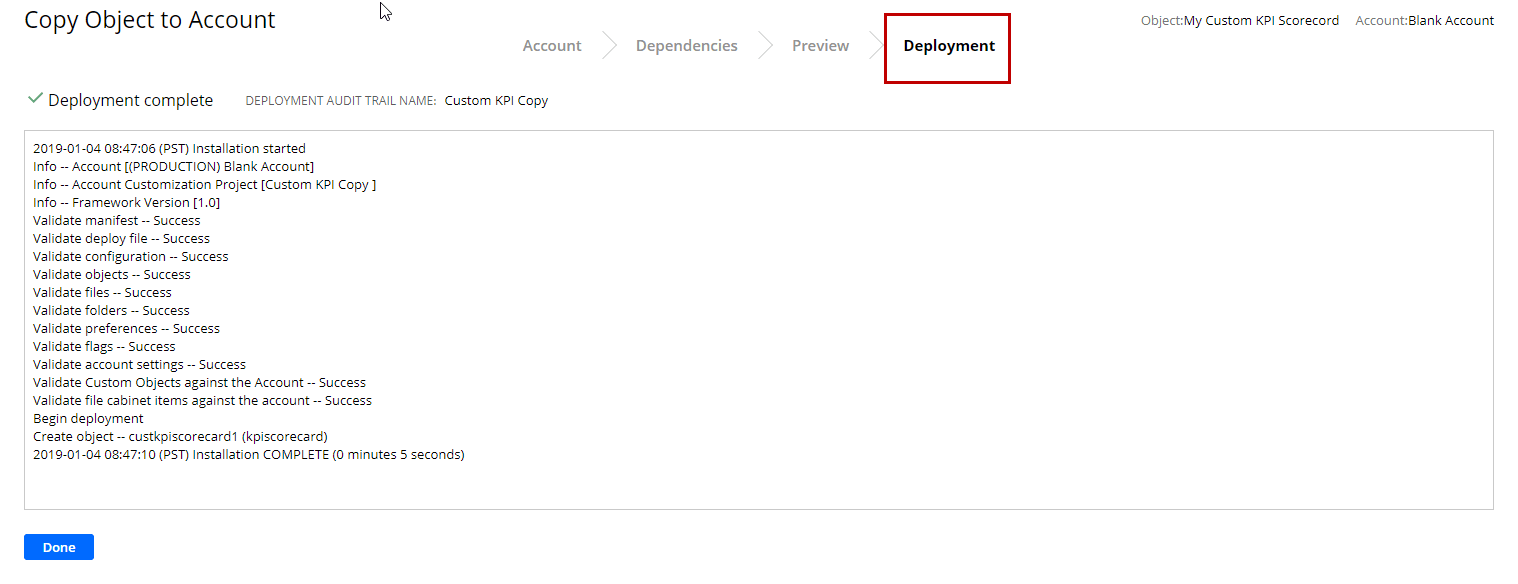The height and width of the screenshot is (584, 1518).
Task: Click Object: My Custom KPI Scorecord label
Action: pyautogui.click(x=1240, y=21)
